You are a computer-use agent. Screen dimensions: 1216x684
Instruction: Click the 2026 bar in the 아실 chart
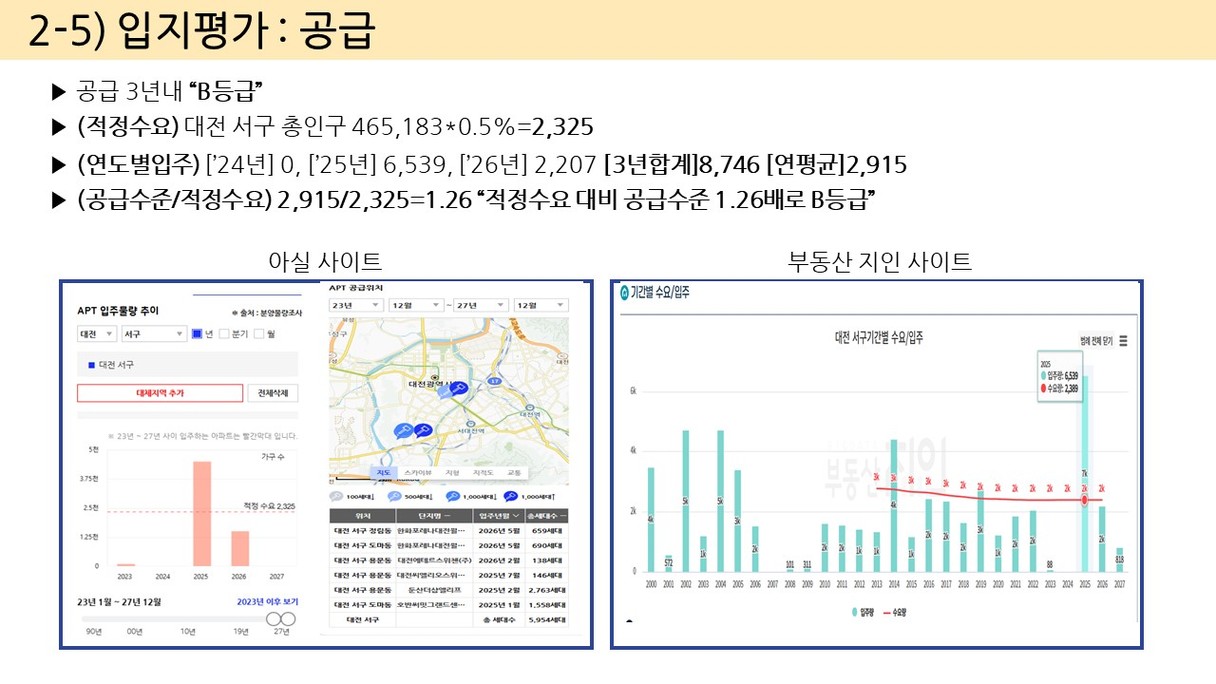[240, 548]
